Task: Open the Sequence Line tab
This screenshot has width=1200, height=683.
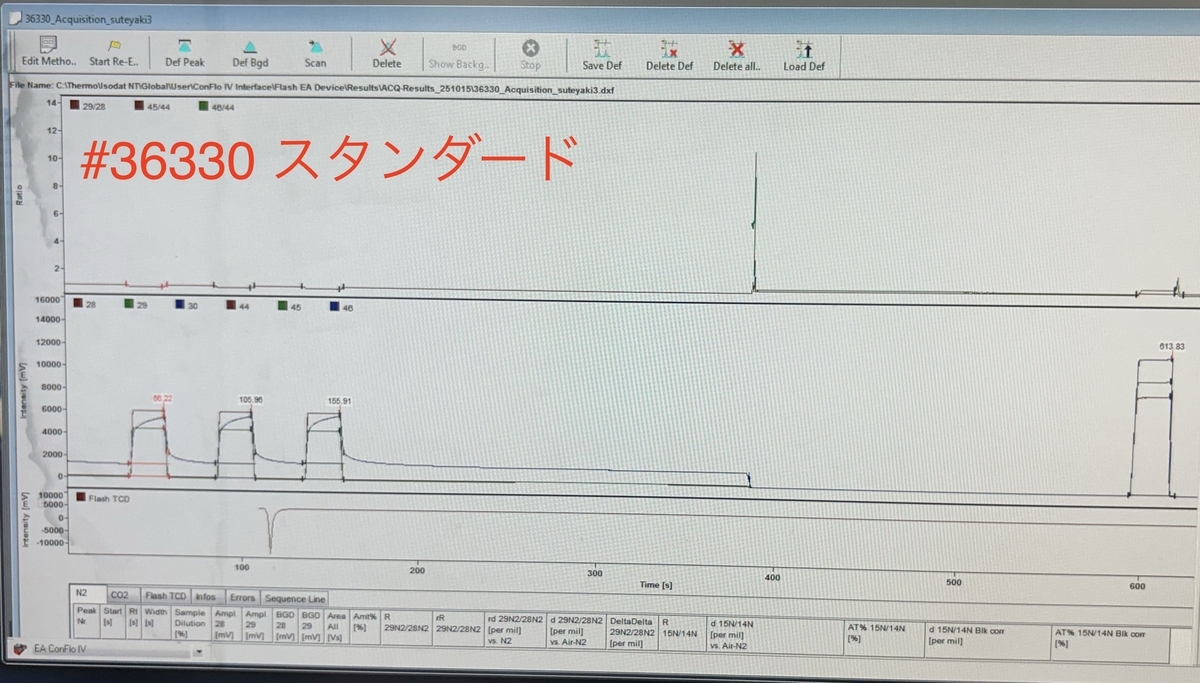Action: click(295, 597)
